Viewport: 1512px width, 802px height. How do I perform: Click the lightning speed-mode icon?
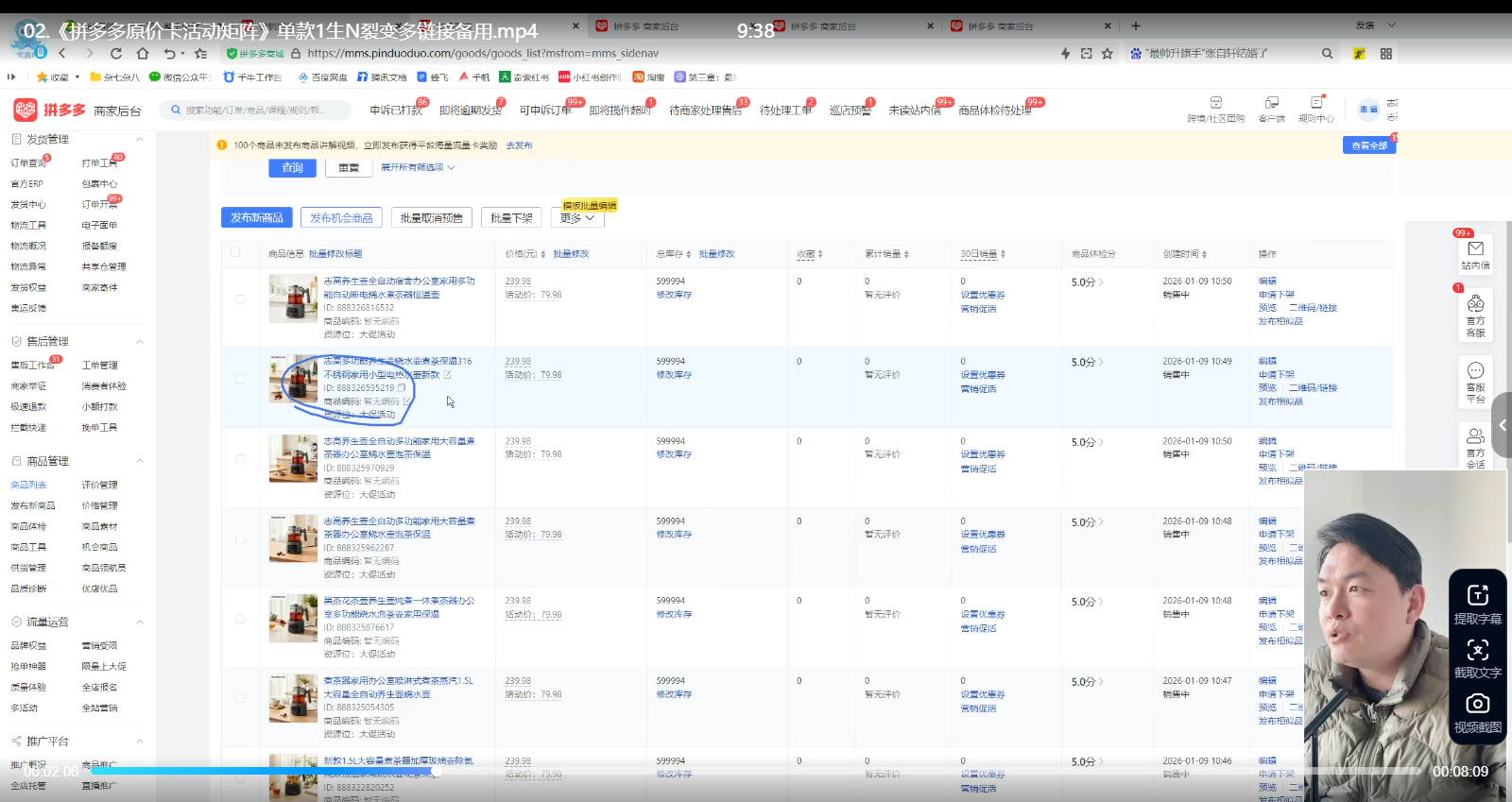click(x=1065, y=54)
